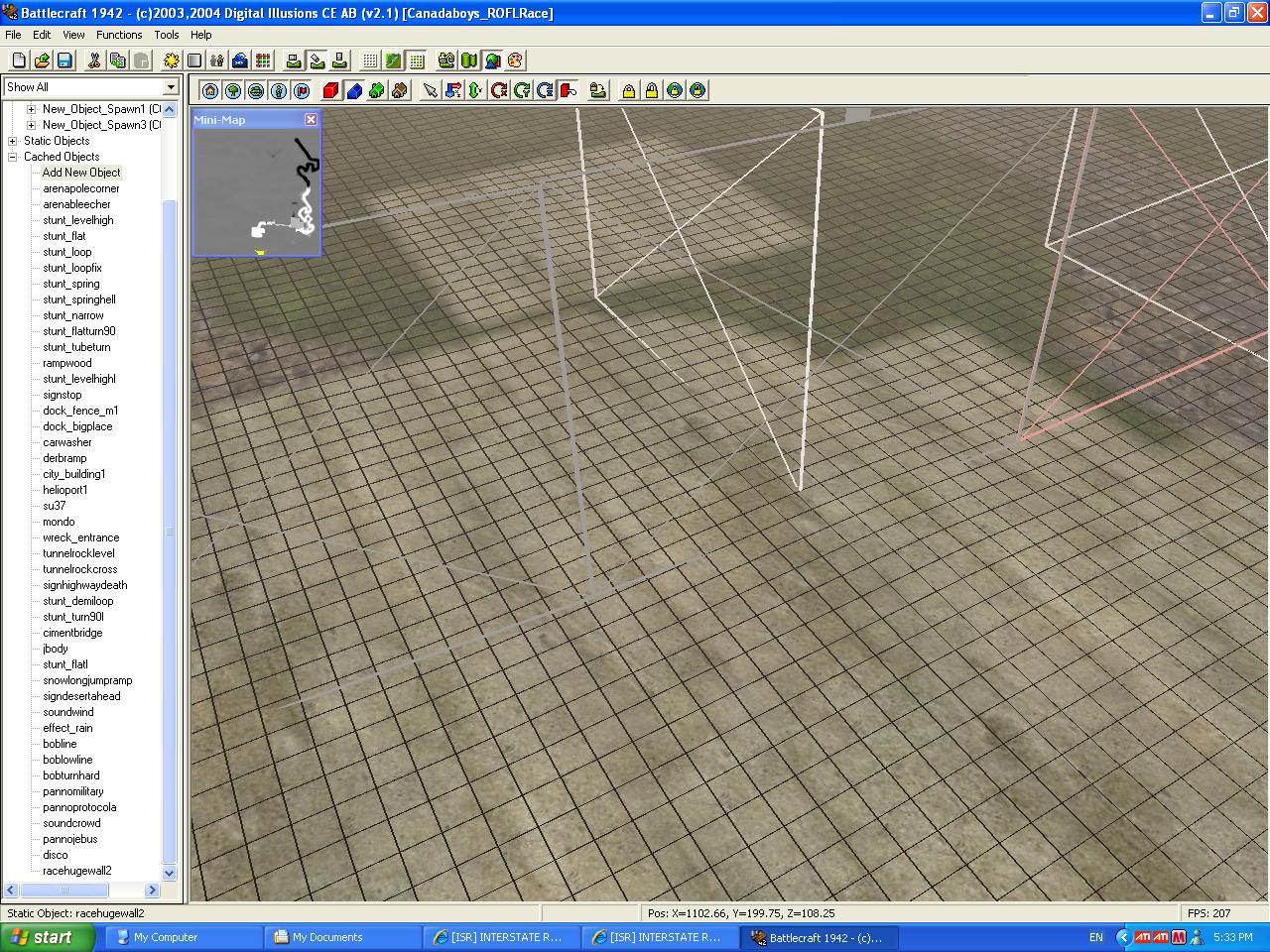
Task: Close the Mini-Map panel
Action: (x=311, y=120)
